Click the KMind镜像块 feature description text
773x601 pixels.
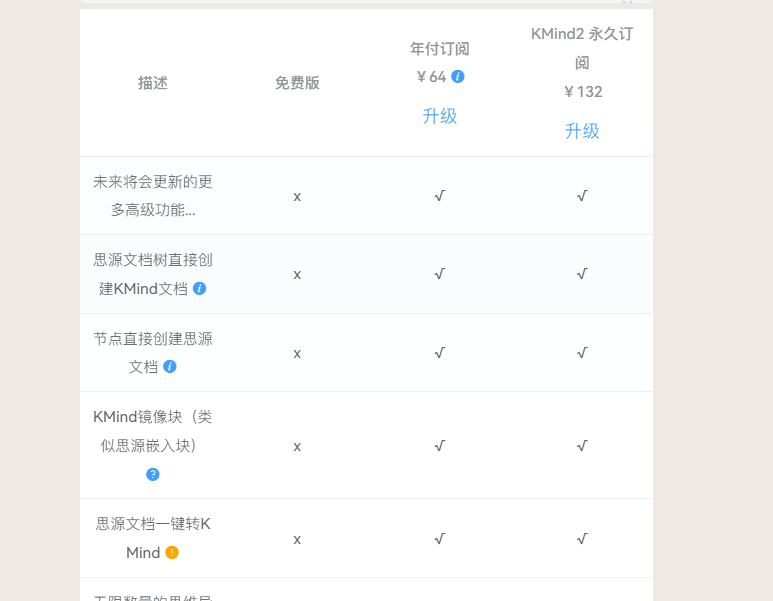click(x=153, y=431)
